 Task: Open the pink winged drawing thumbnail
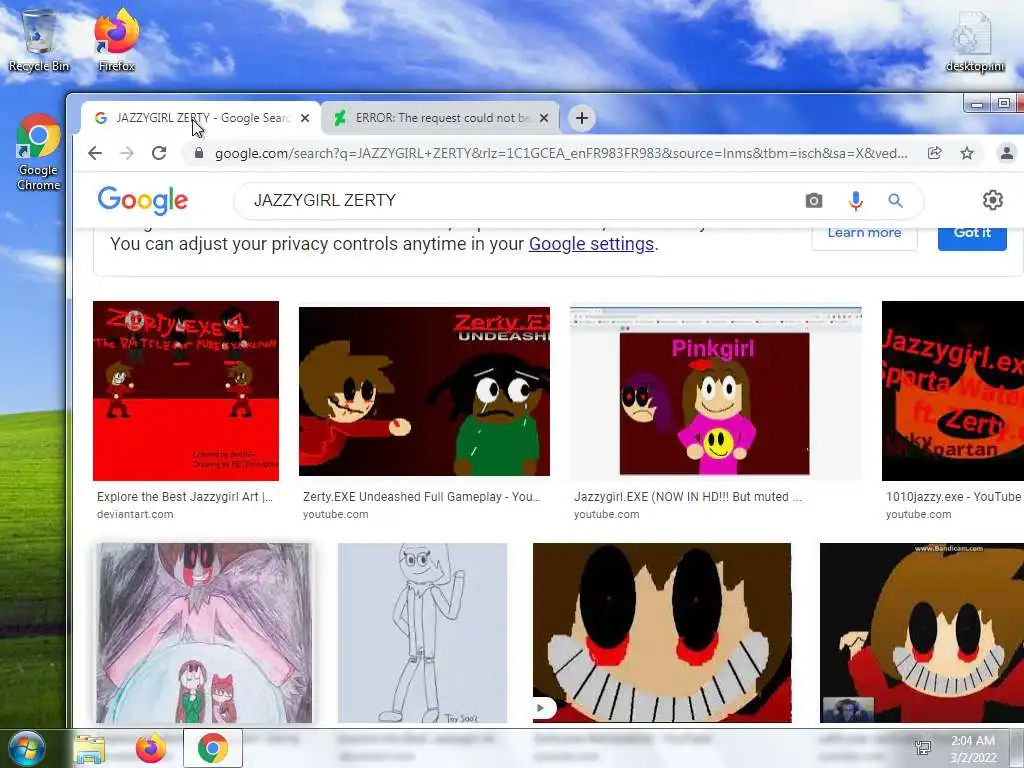[204, 633]
